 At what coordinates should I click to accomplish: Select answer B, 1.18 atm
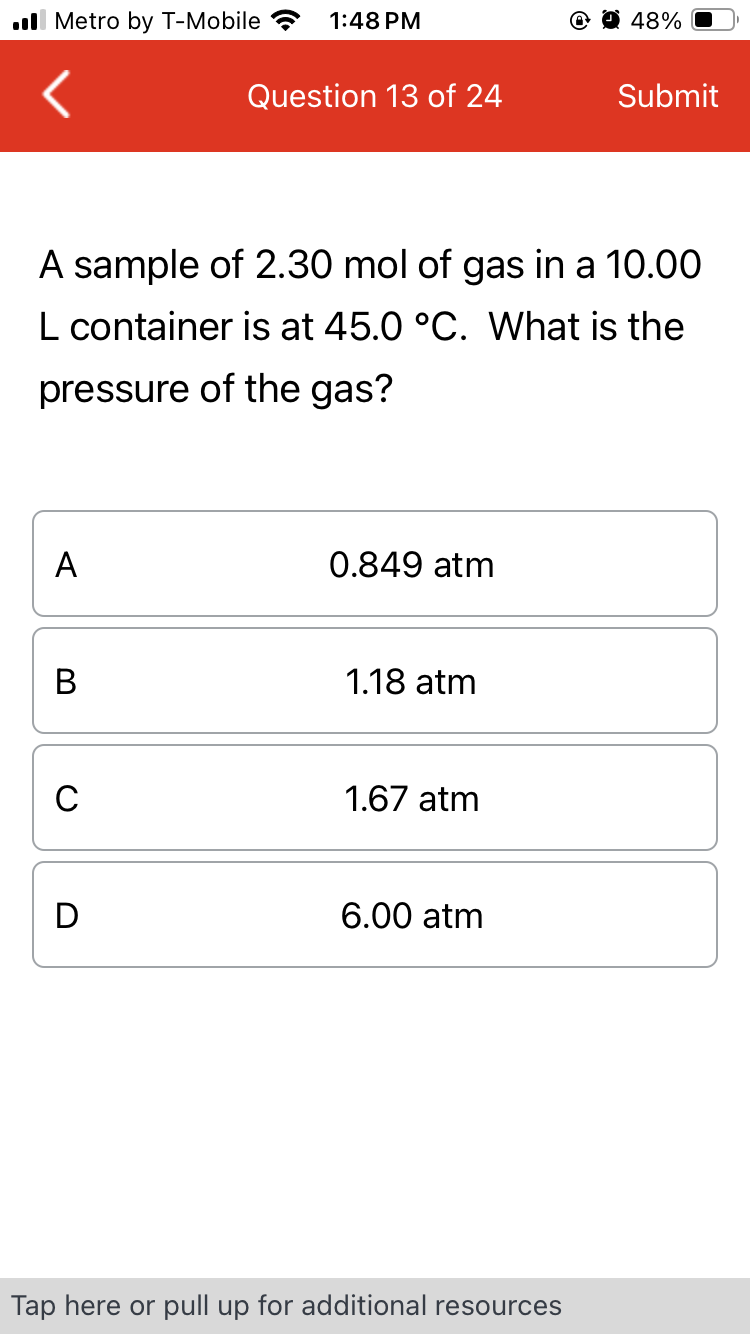[x=374, y=681]
